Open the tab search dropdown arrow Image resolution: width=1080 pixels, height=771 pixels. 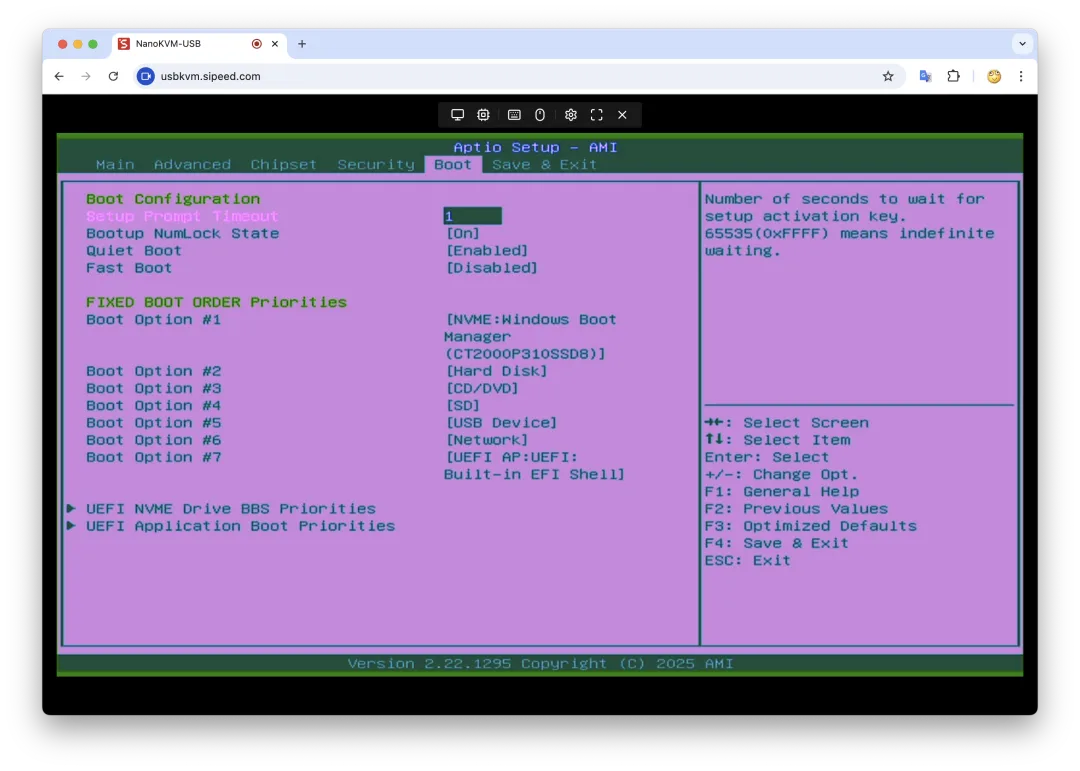click(x=1022, y=44)
